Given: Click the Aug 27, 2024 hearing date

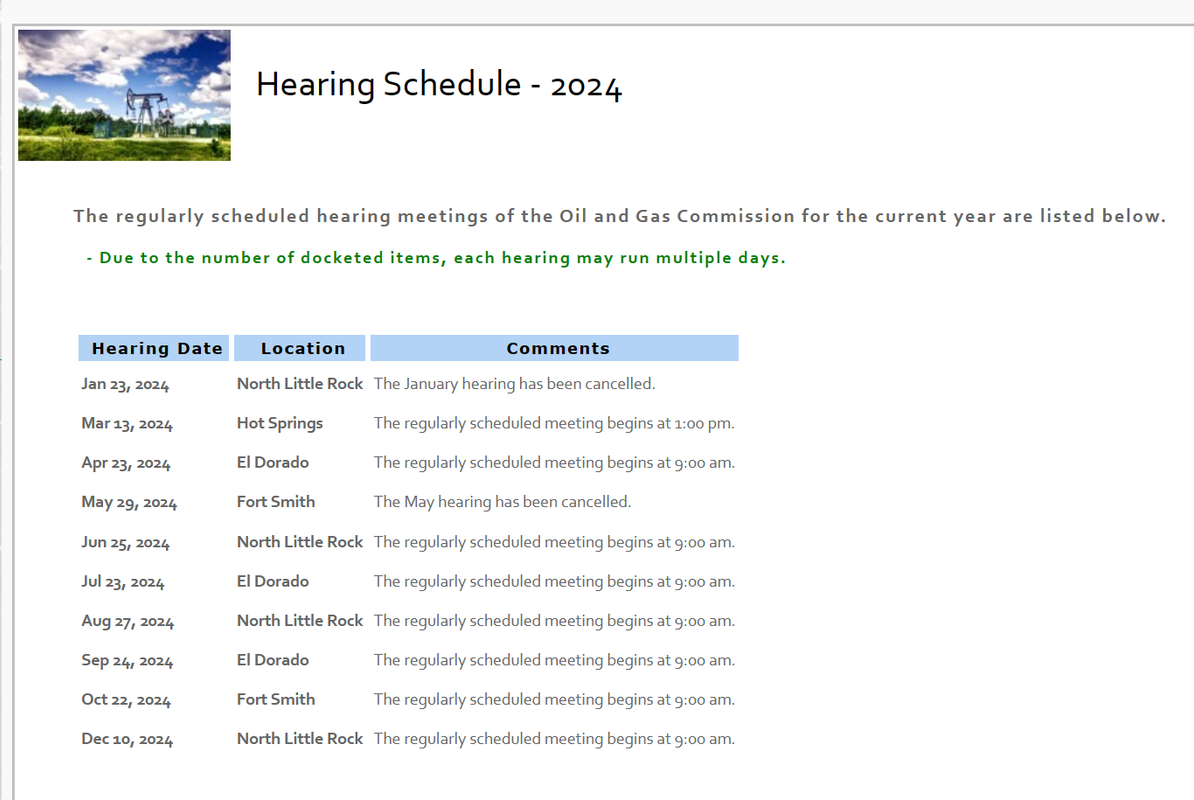Looking at the screenshot, I should point(128,621).
